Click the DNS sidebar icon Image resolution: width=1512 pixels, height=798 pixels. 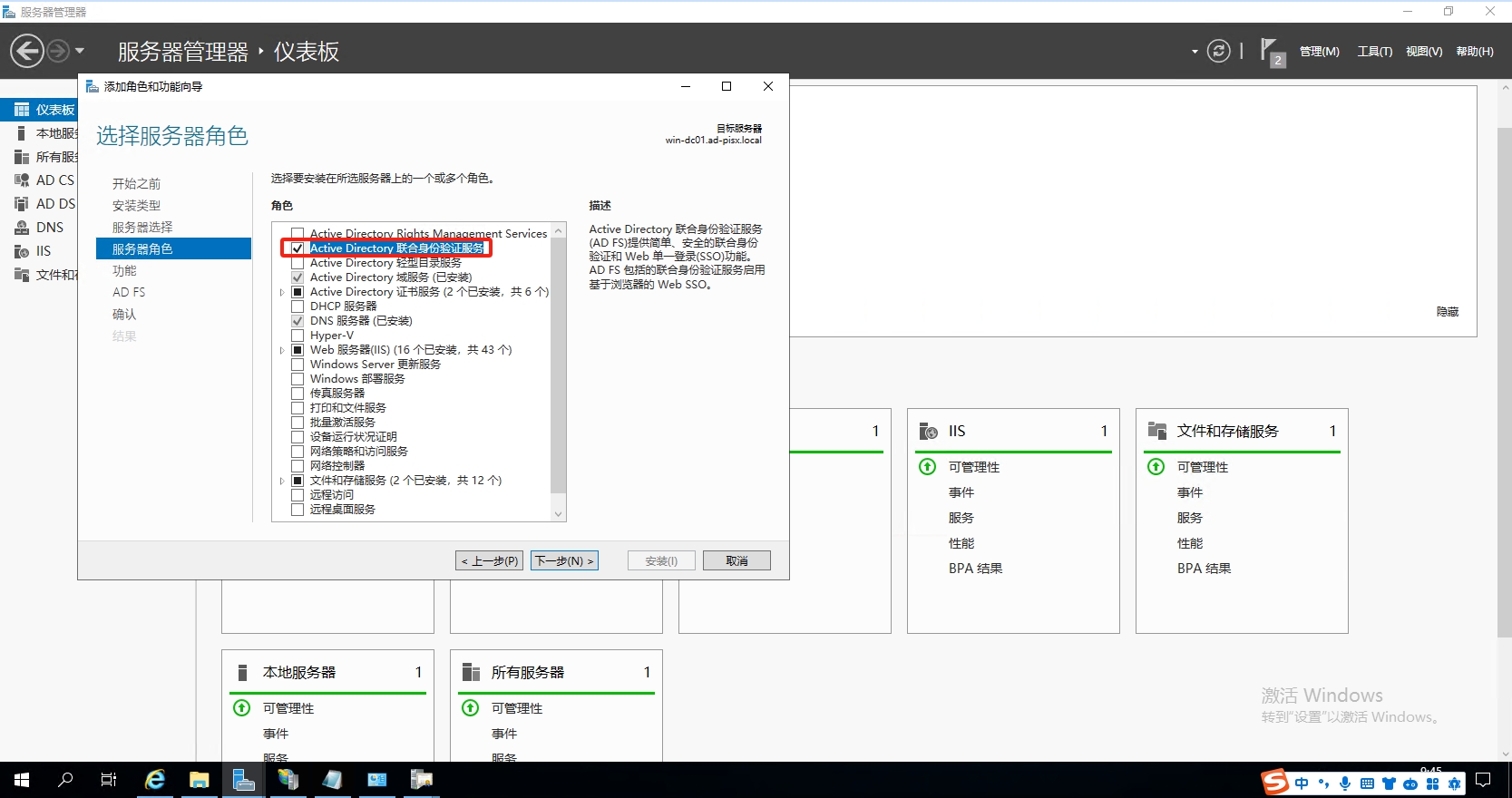pyautogui.click(x=21, y=228)
